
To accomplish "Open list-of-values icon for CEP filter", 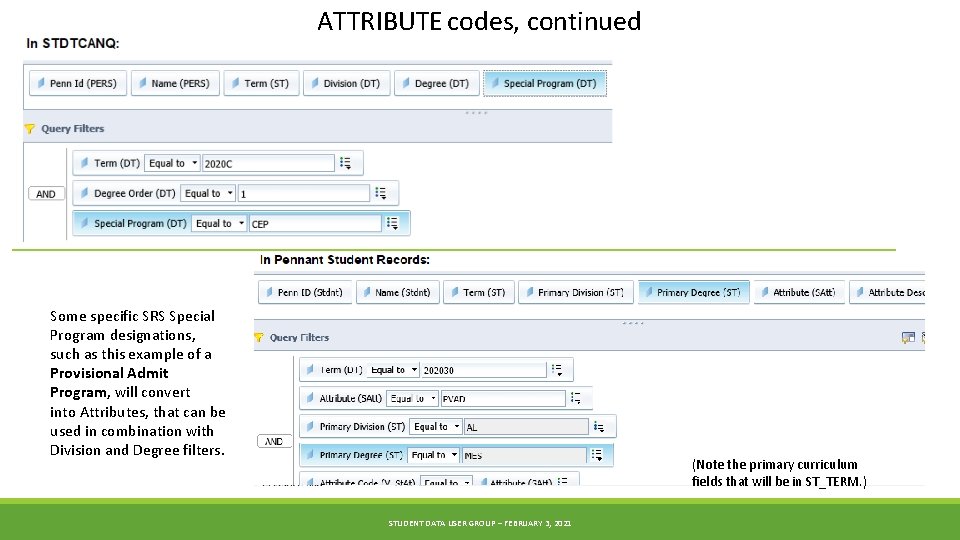I will click(392, 223).
